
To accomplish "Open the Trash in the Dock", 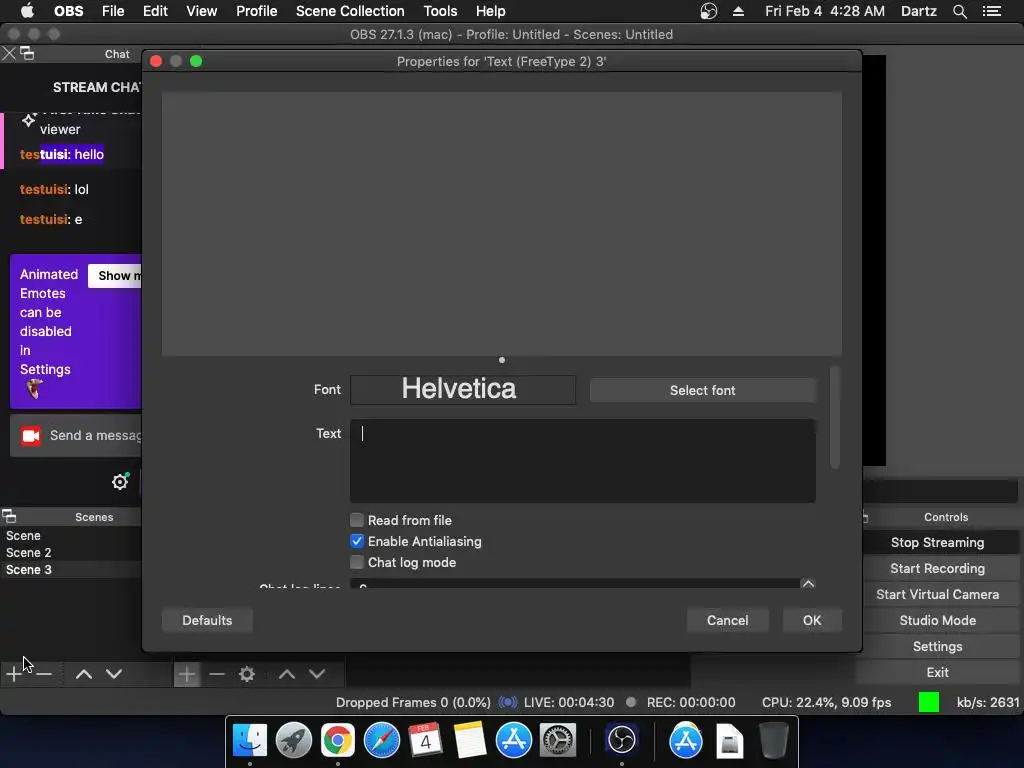I will point(774,741).
